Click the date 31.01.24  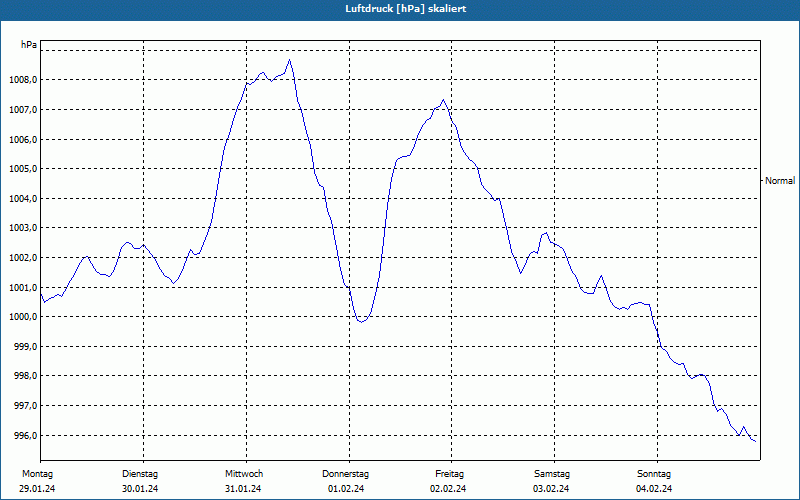click(243, 489)
